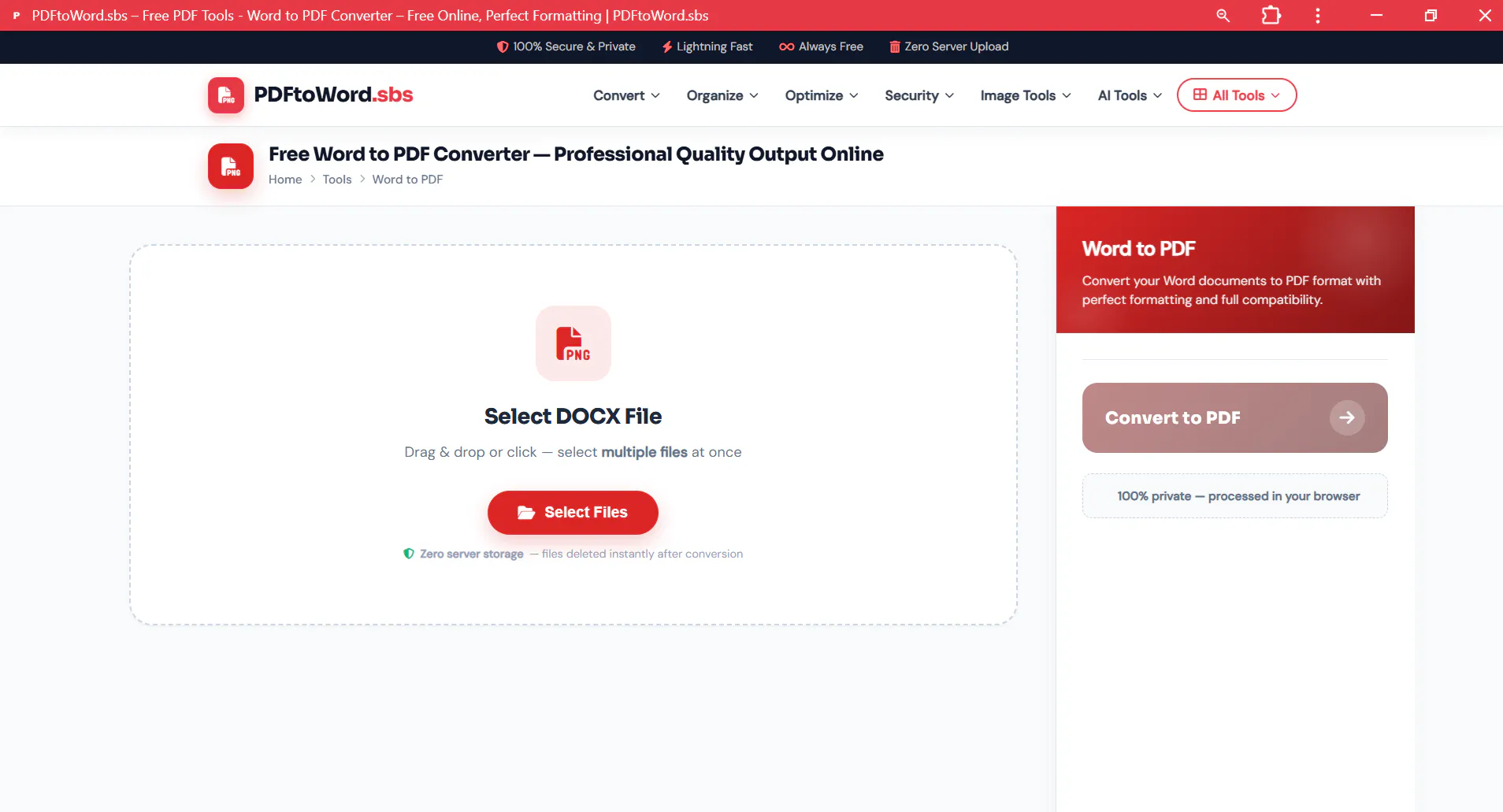This screenshot has width=1503, height=812.
Task: Click the 'Zero server storage' text
Action: pyautogui.click(x=471, y=554)
